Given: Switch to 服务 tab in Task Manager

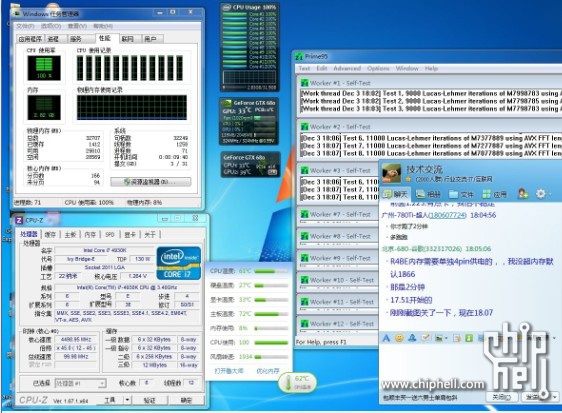Looking at the screenshot, I should click(x=76, y=39).
